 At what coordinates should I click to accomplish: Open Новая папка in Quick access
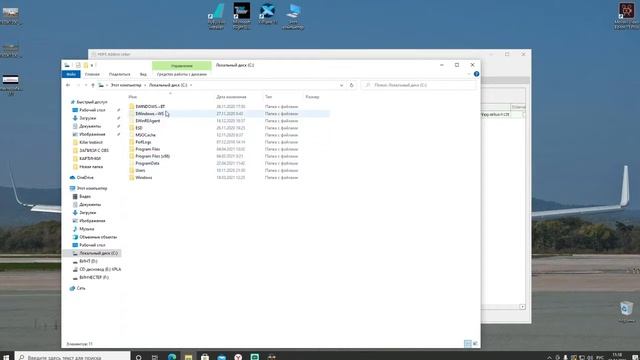(88, 167)
